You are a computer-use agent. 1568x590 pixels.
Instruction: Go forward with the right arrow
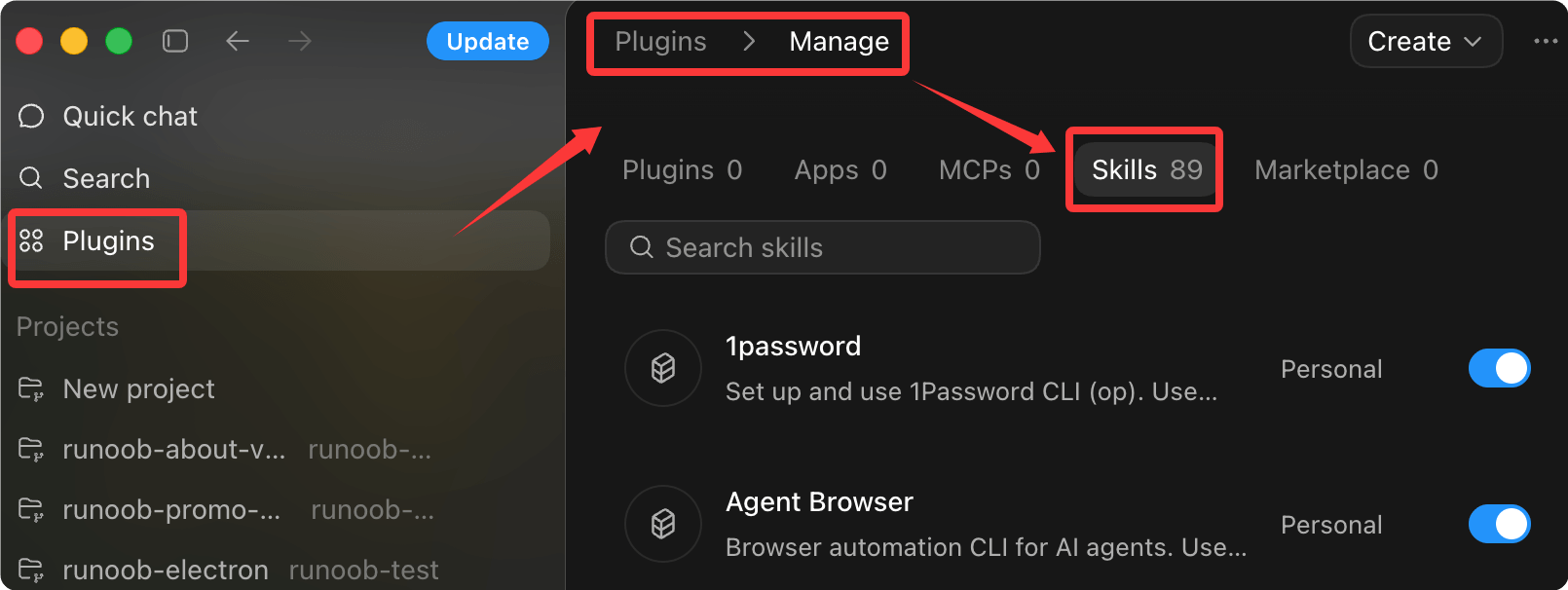coord(300,41)
